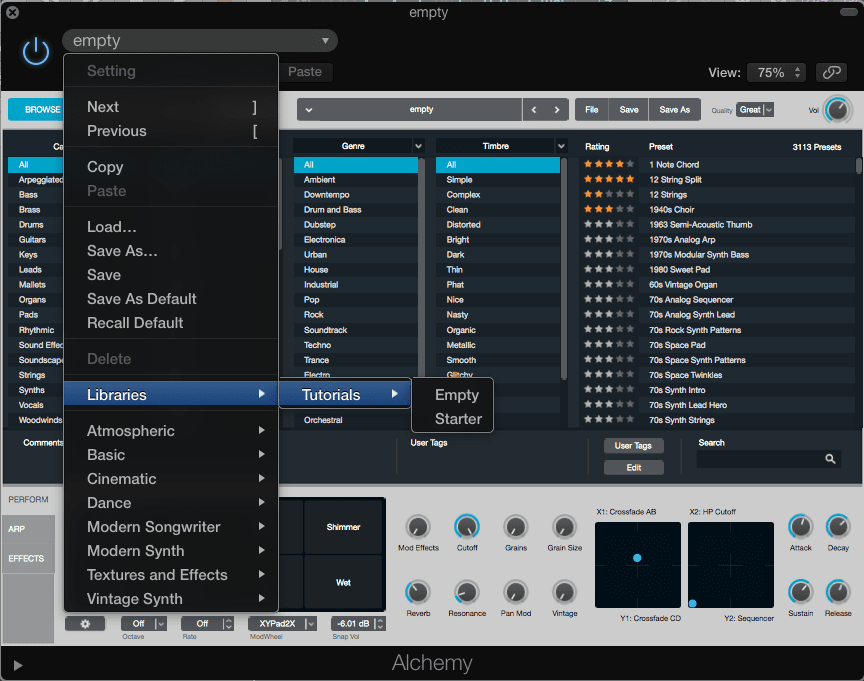This screenshot has height=681, width=864.
Task: Click the Cutoff knob
Action: pos(467,527)
